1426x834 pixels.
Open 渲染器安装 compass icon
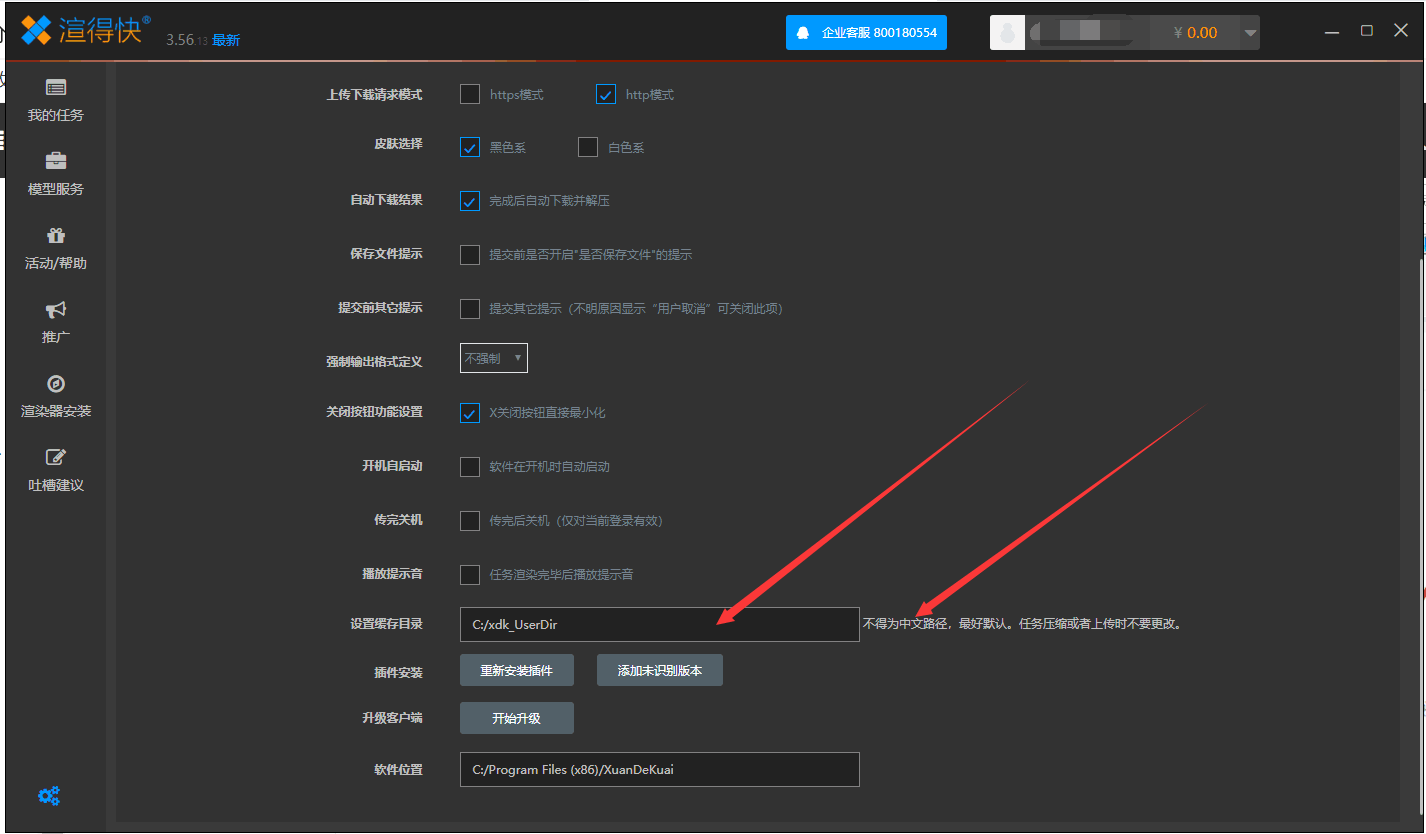point(56,384)
